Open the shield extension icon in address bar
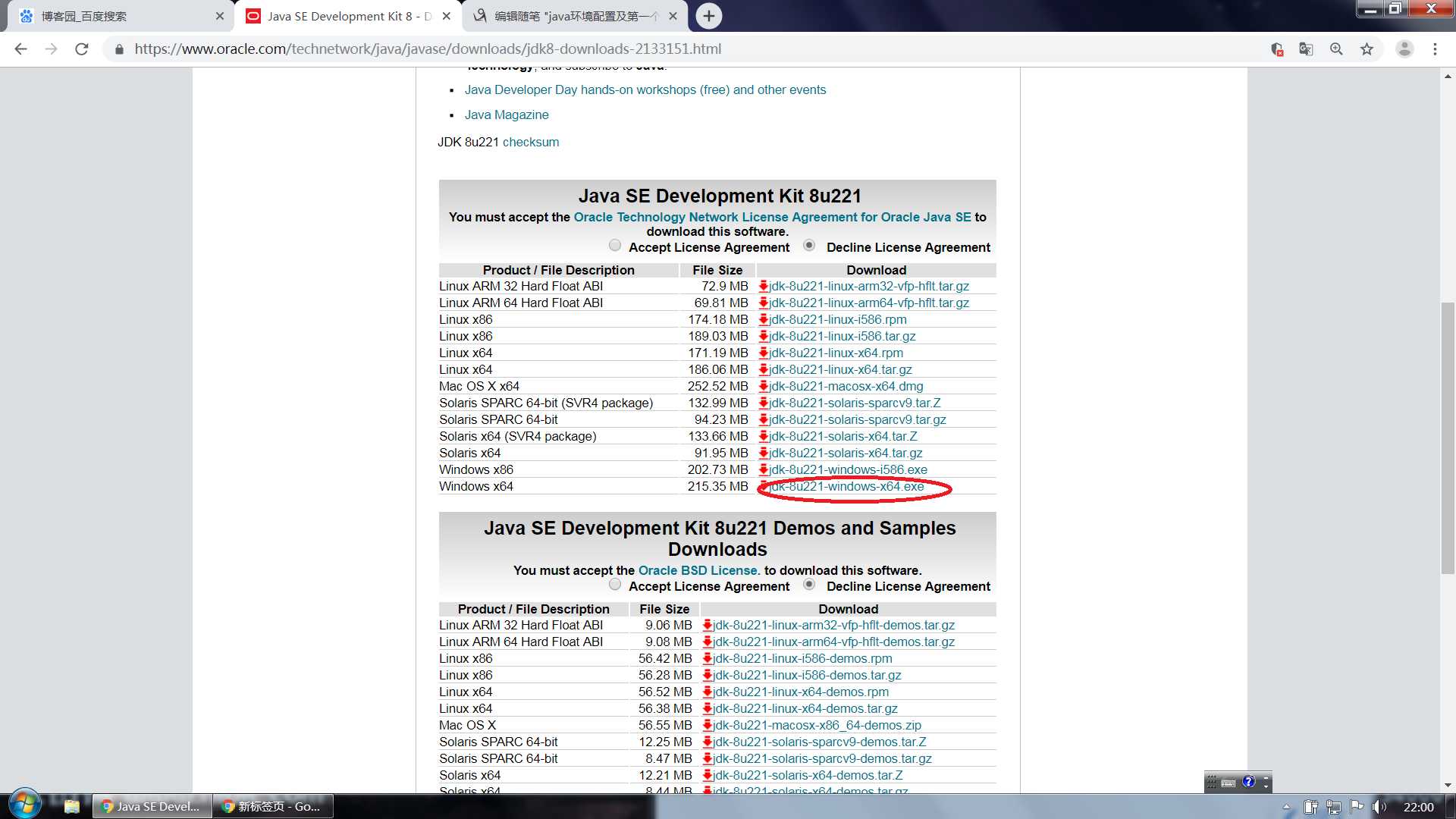This screenshot has width=1456, height=819. click(x=1277, y=49)
